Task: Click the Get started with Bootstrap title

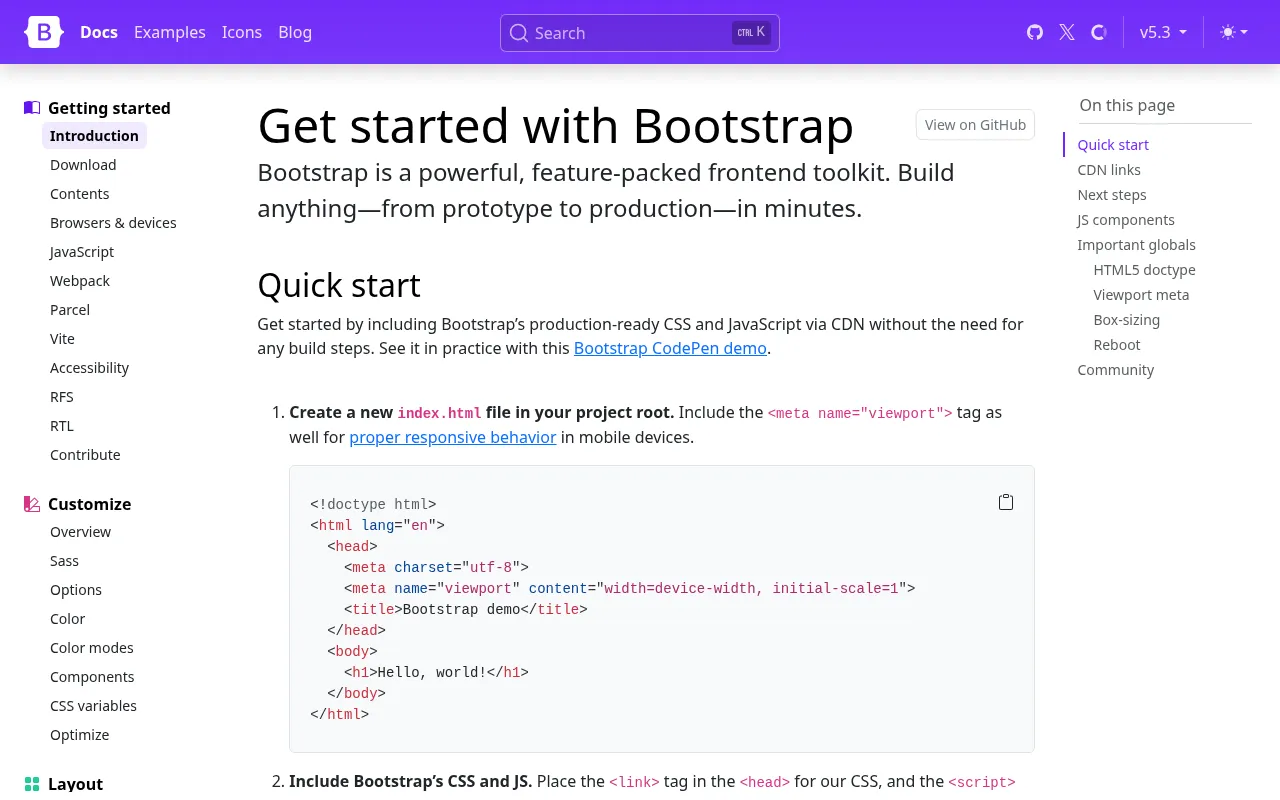Action: coord(555,126)
